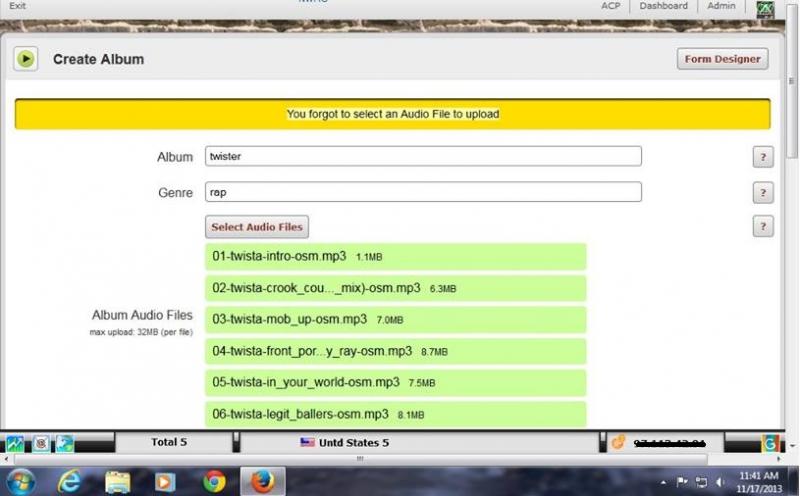
Task: Open Windows Media Player from the taskbar
Action: coord(165,482)
